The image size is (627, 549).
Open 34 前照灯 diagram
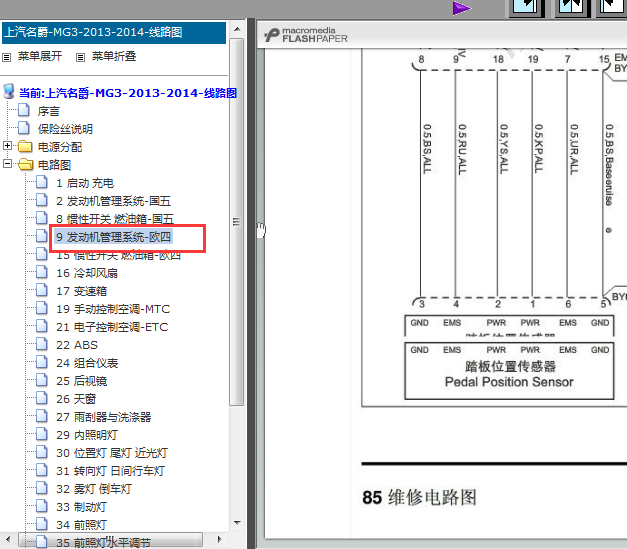click(81, 525)
